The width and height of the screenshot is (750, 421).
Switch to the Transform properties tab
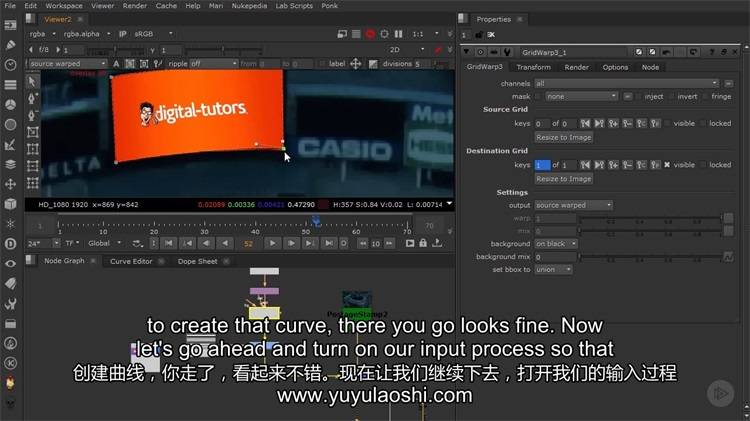click(533, 67)
